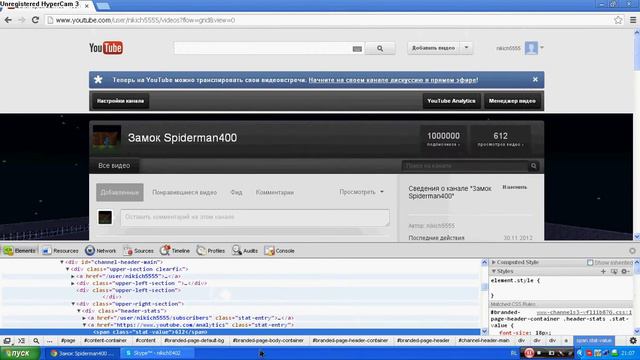Click the dock/undock DevTools icon
Image resolution: width=640 pixels, height=360 pixels.
pos(7,340)
